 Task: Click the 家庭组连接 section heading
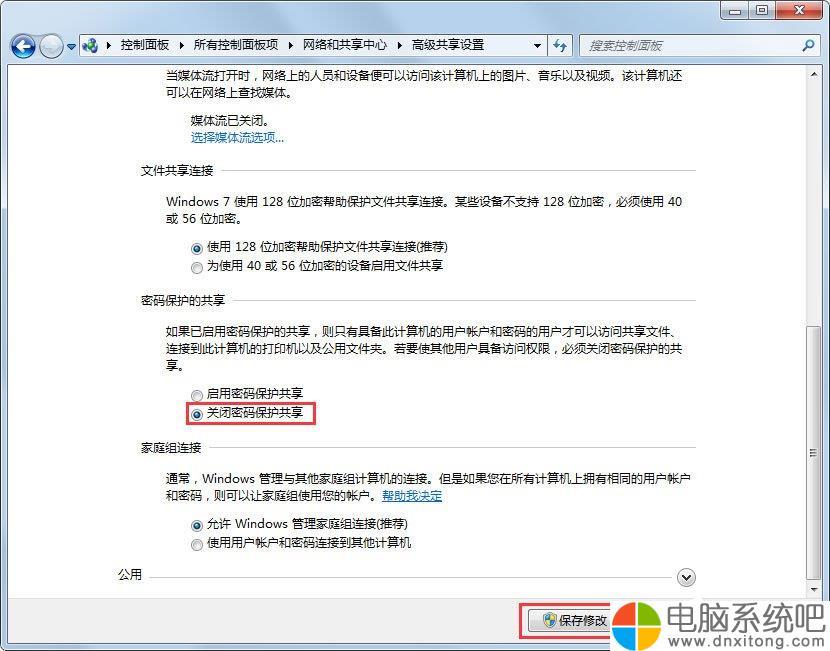(x=170, y=448)
